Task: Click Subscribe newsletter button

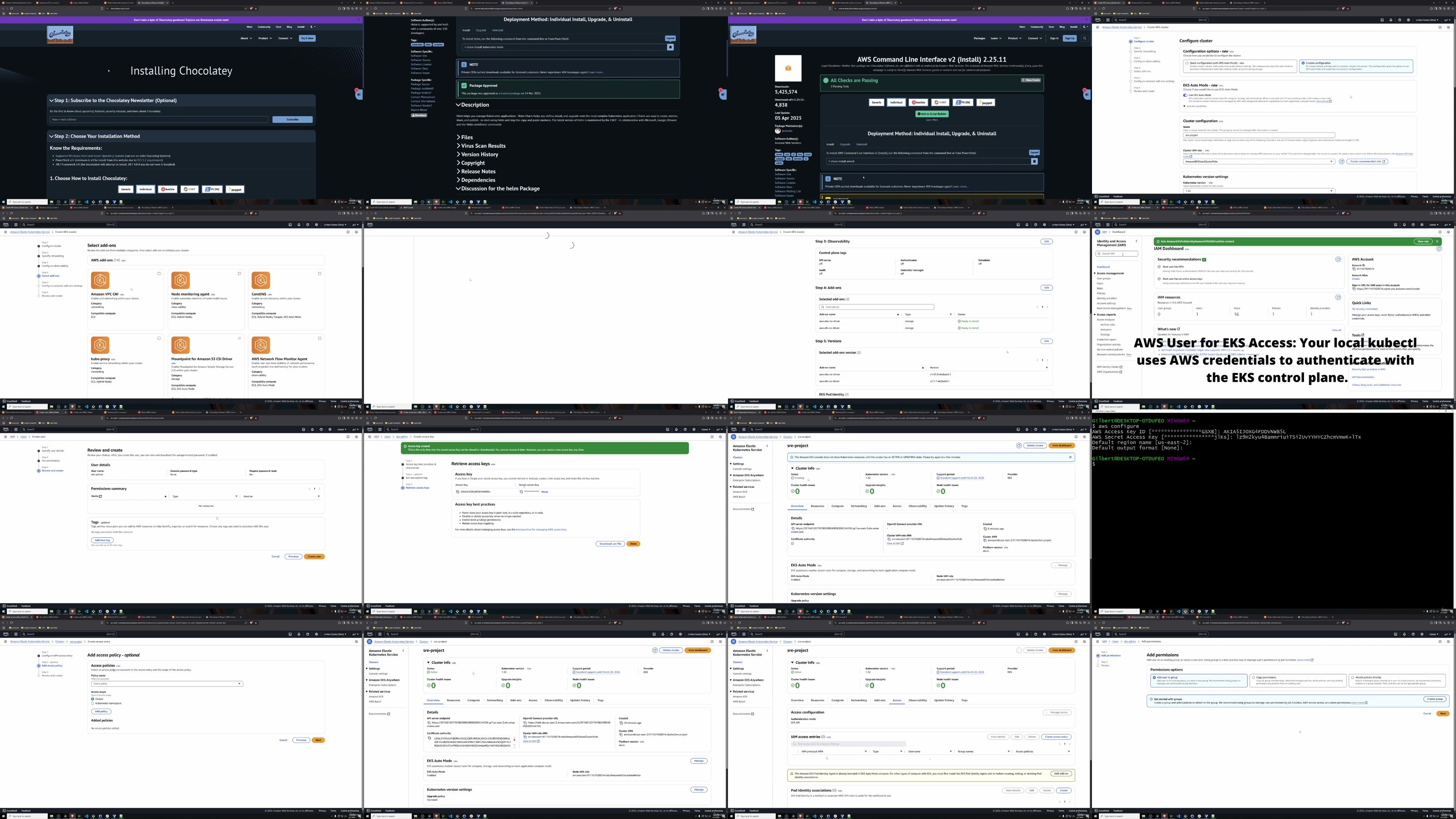Action: [x=292, y=119]
